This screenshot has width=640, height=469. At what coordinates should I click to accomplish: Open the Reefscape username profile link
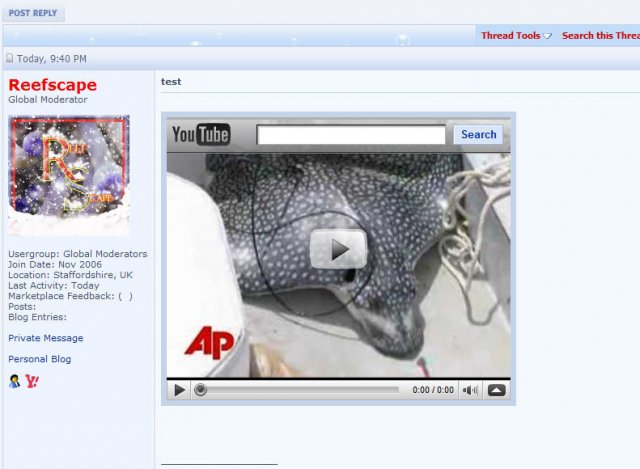coord(52,85)
